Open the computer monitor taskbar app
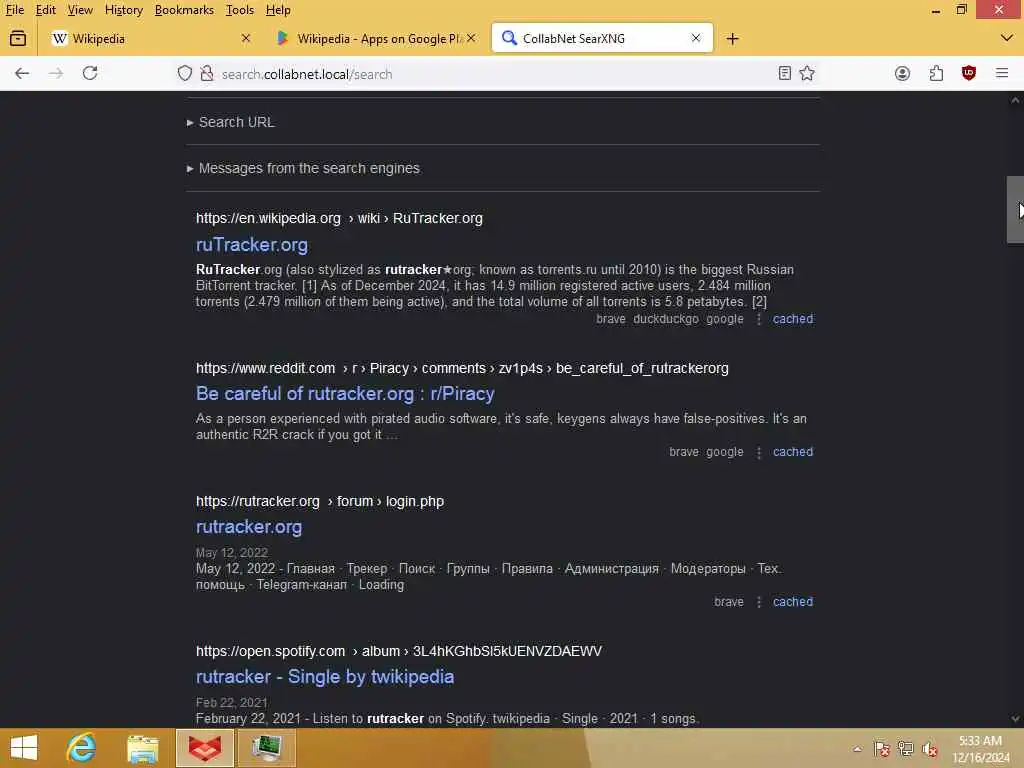This screenshot has width=1024, height=768. [266, 748]
